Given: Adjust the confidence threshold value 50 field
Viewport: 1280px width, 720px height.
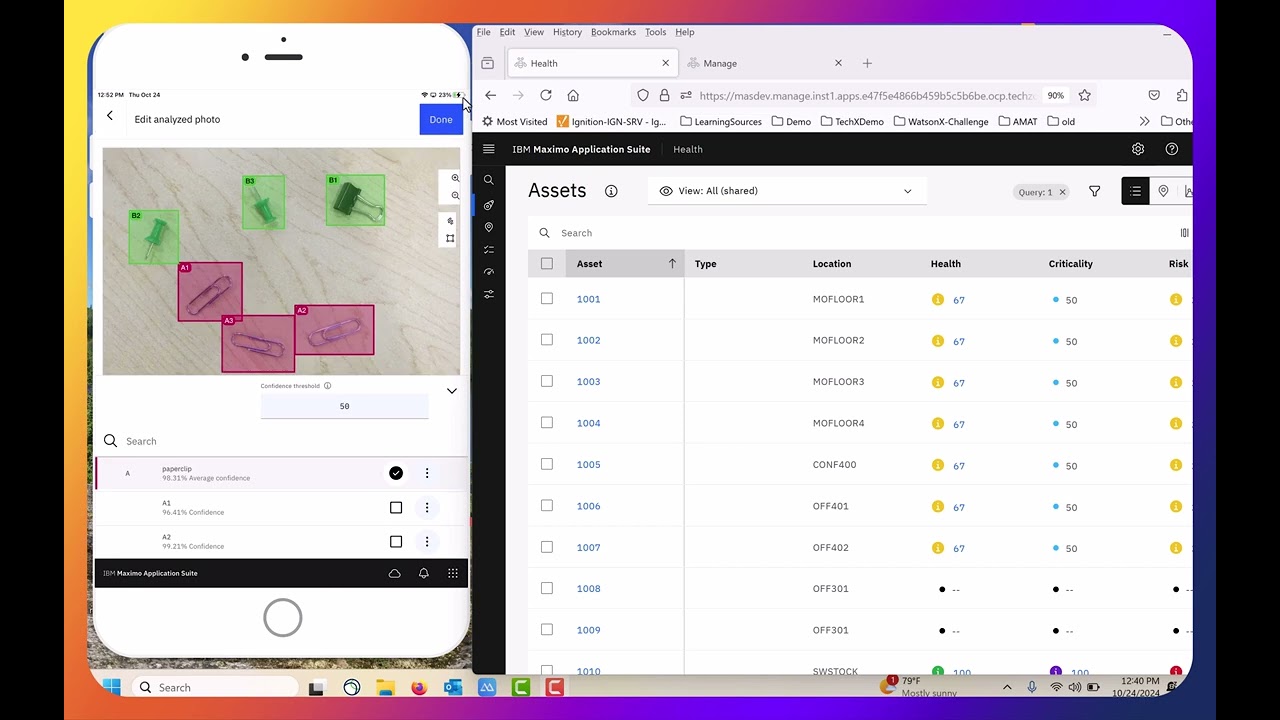Looking at the screenshot, I should point(344,406).
